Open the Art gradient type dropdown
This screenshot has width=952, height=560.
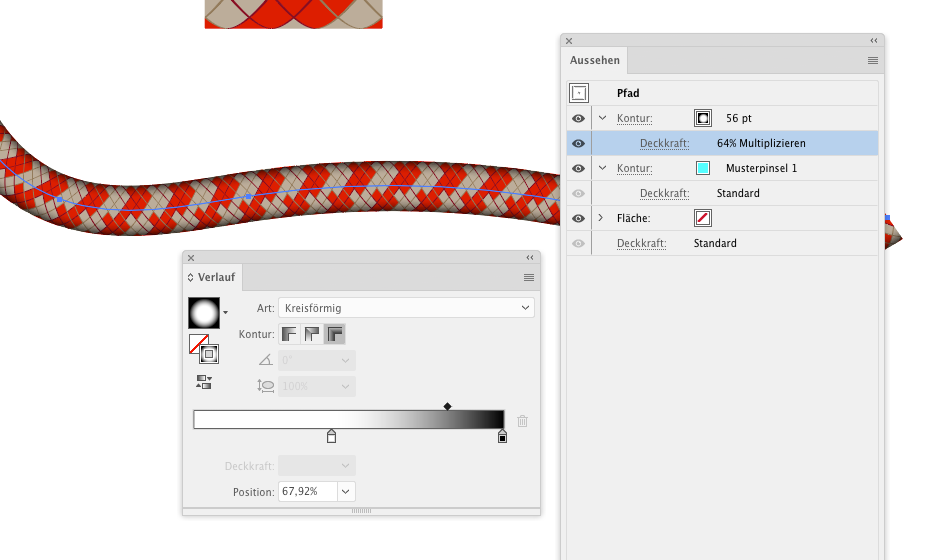click(x=406, y=308)
